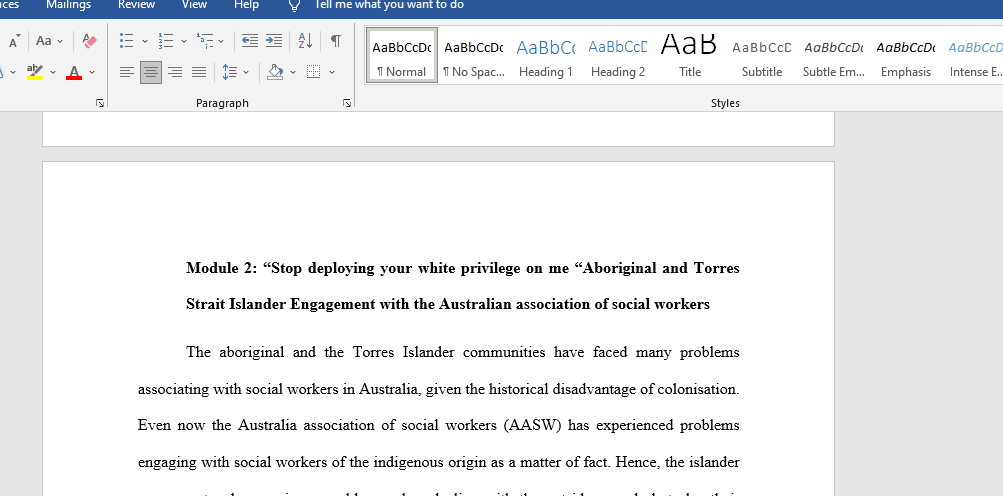Viewport: 1003px width, 496px height.
Task: Click the Multilevel List icon
Action: click(x=205, y=41)
